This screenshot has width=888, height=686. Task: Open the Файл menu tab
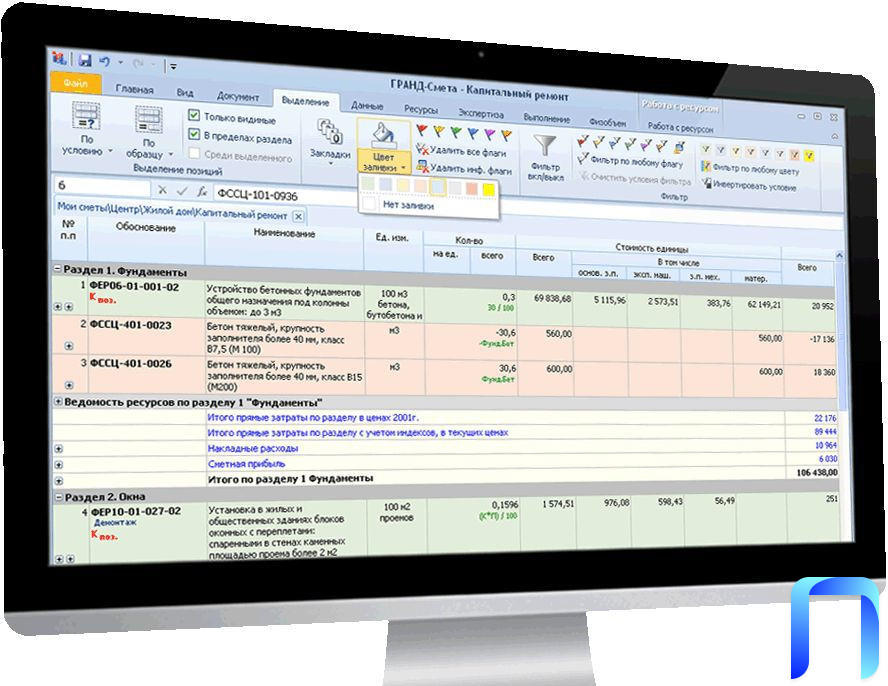[x=76, y=83]
